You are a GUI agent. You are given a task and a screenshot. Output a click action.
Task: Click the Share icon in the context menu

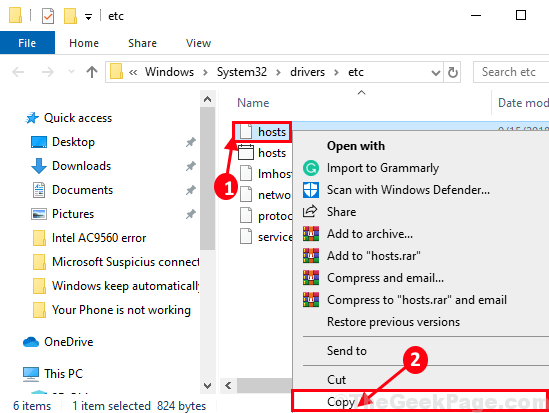coord(310,211)
